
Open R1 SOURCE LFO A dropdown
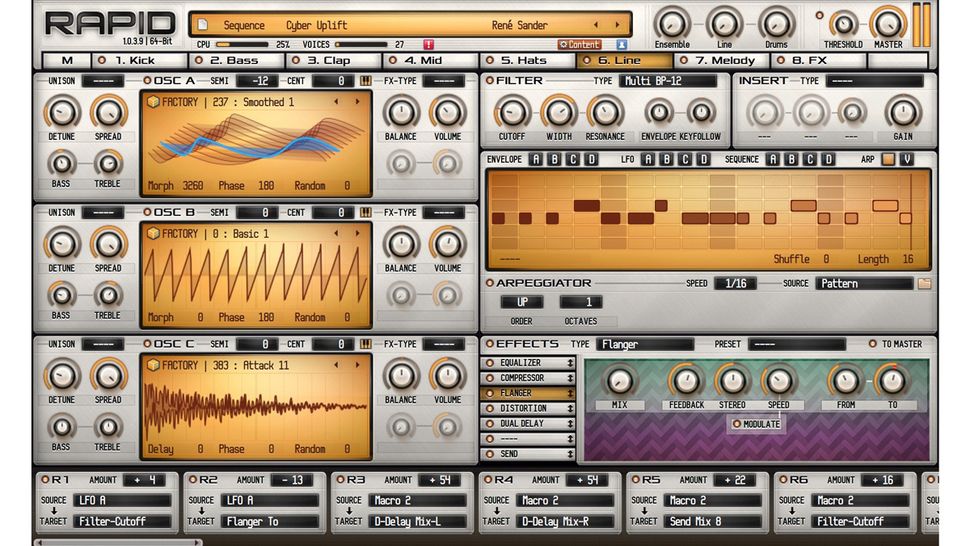[122, 500]
